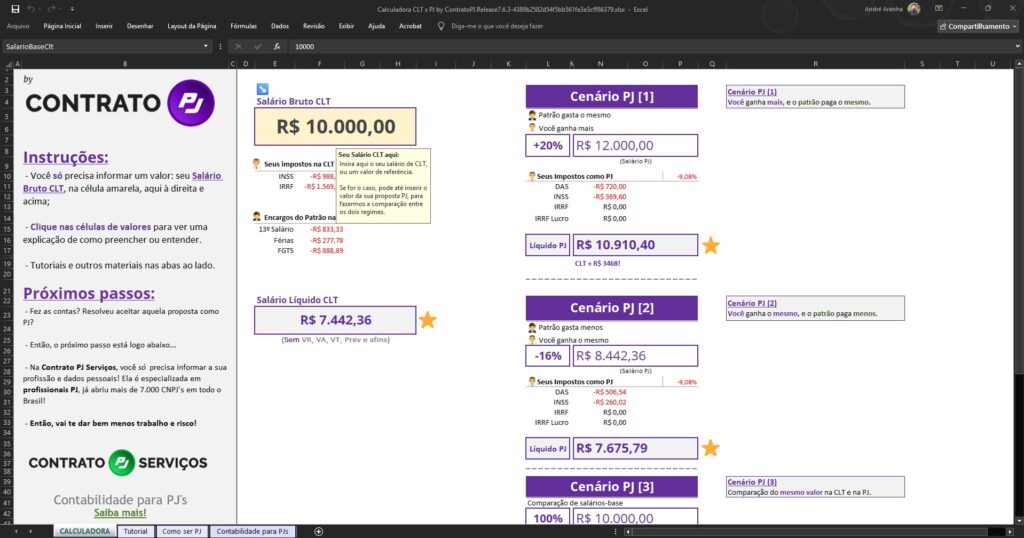Click the Select All corner triangle
1024x538 pixels.
click(x=8, y=64)
